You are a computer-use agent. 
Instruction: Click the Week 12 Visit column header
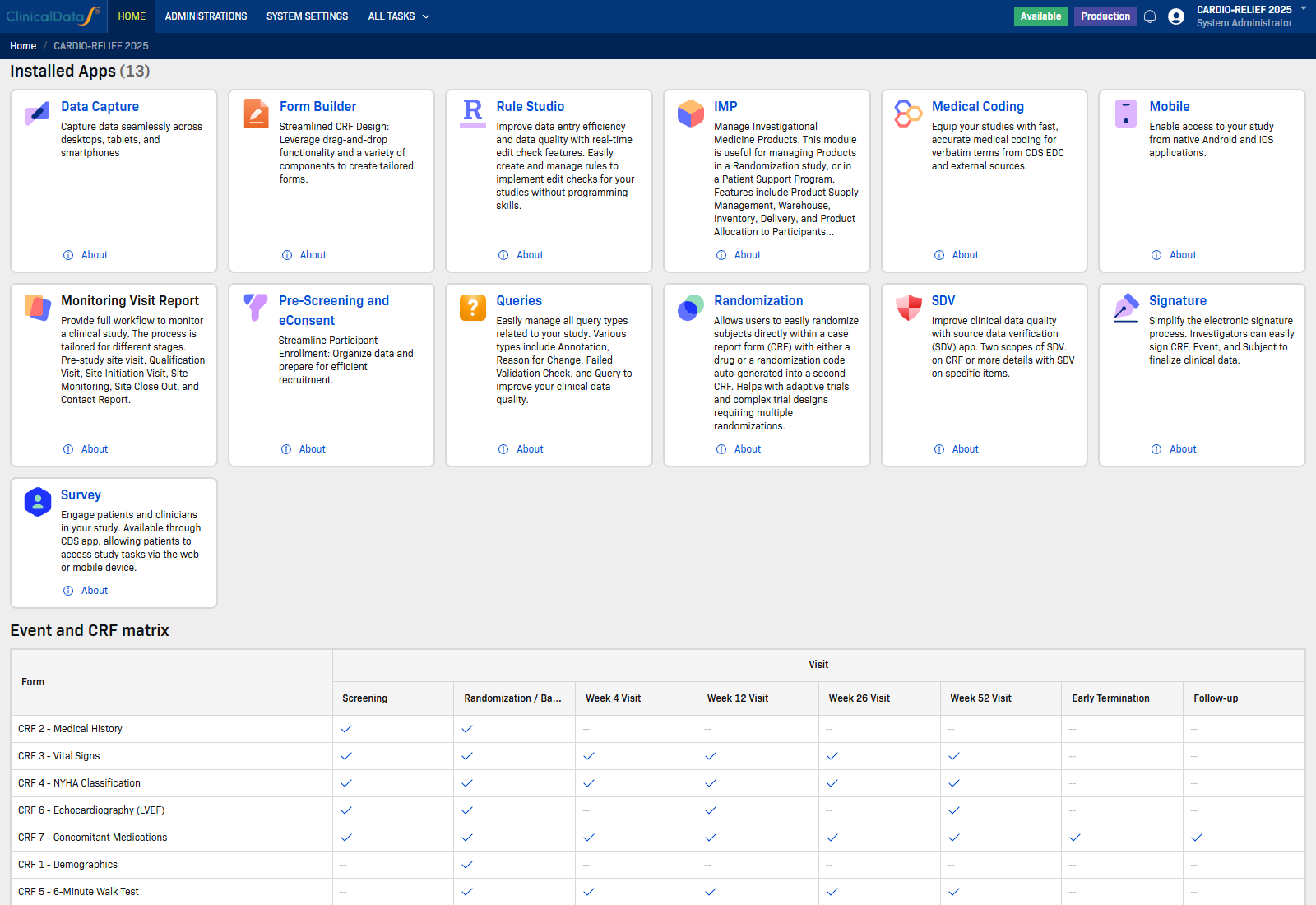coord(758,698)
